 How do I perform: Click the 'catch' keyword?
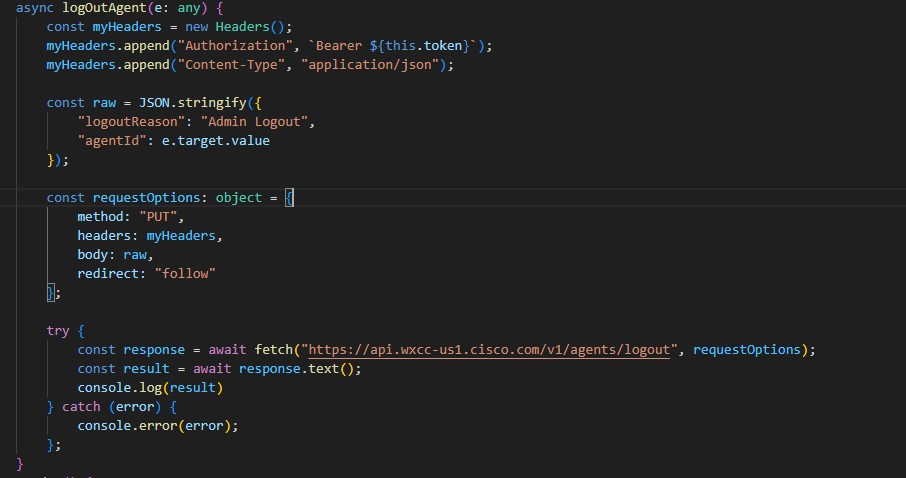coord(81,407)
